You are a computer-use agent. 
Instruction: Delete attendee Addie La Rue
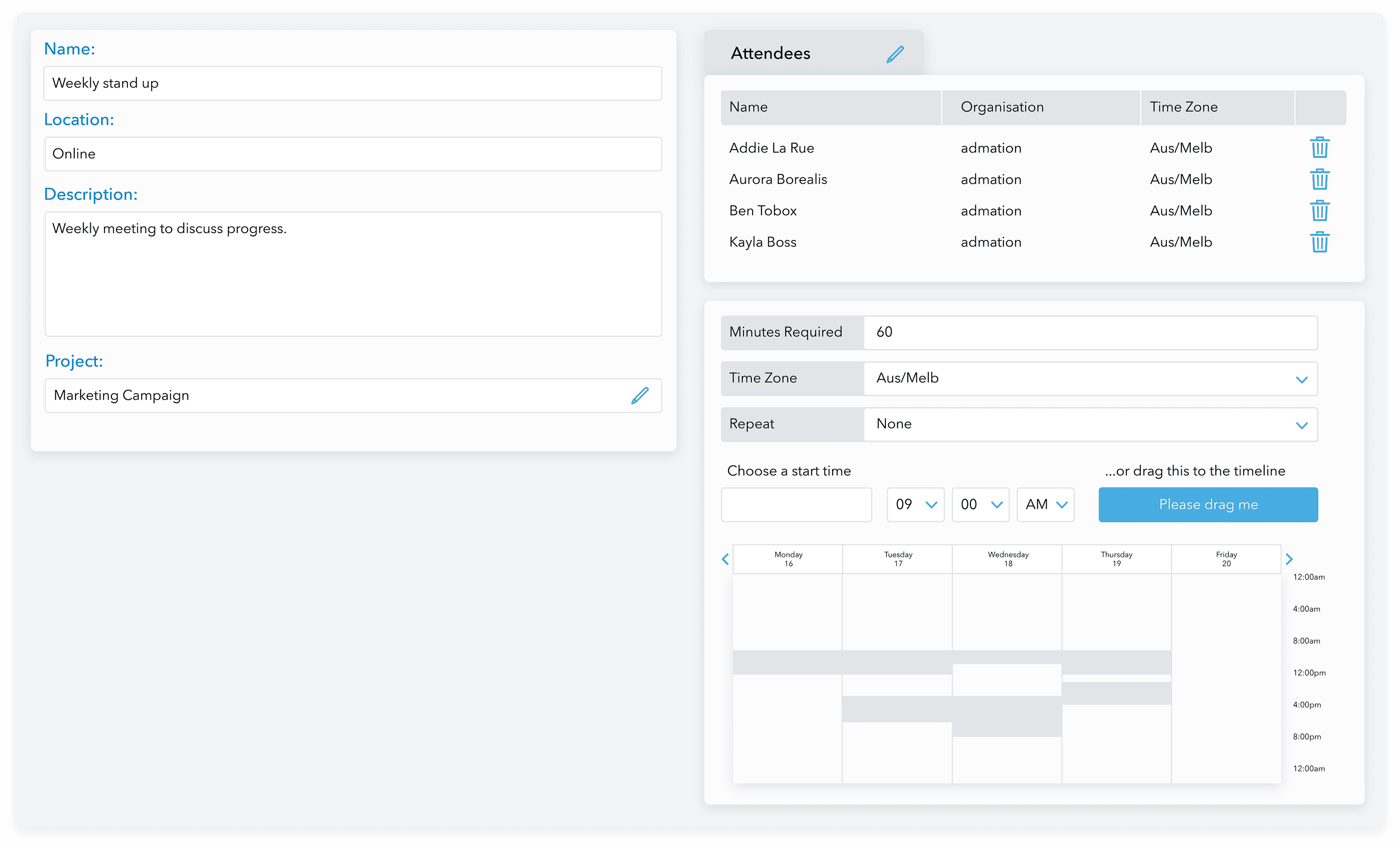[x=1319, y=148]
